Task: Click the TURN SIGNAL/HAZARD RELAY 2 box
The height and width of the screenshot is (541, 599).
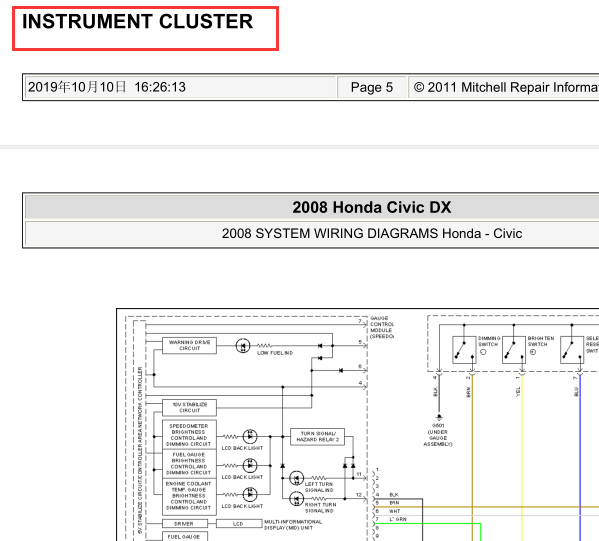Action: tap(317, 437)
